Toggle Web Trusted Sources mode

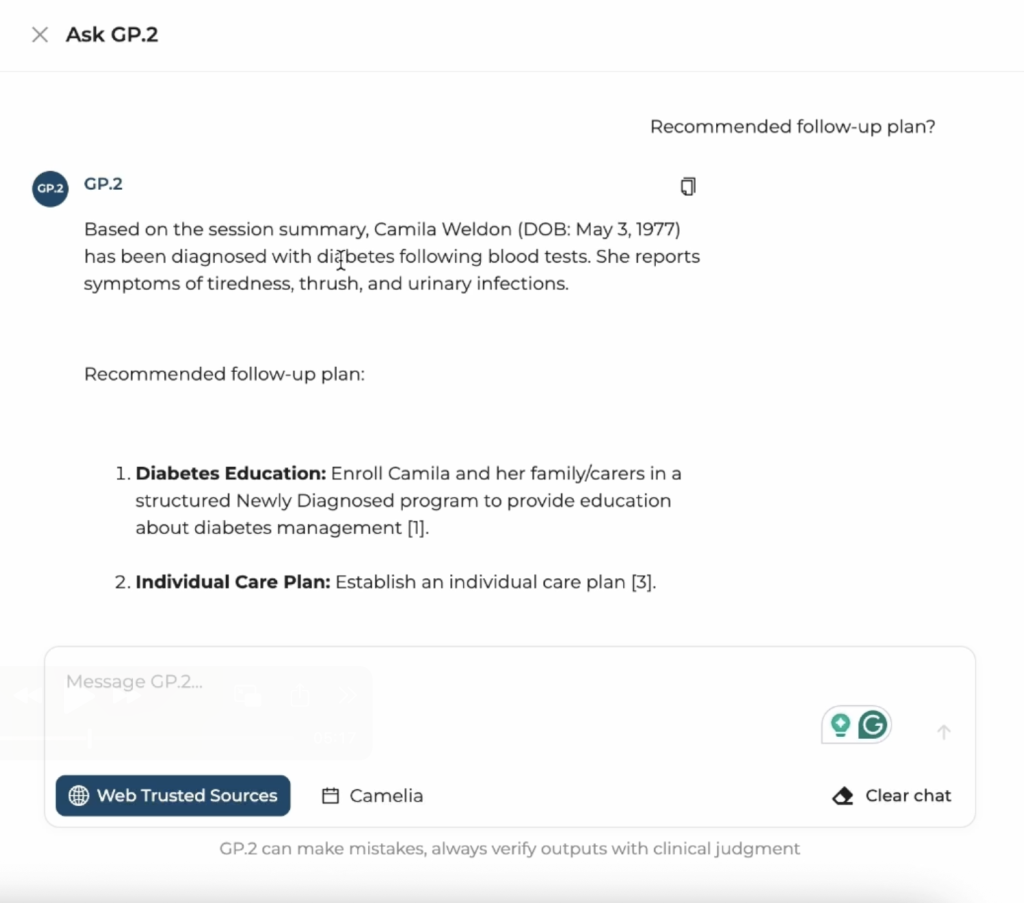(x=173, y=796)
